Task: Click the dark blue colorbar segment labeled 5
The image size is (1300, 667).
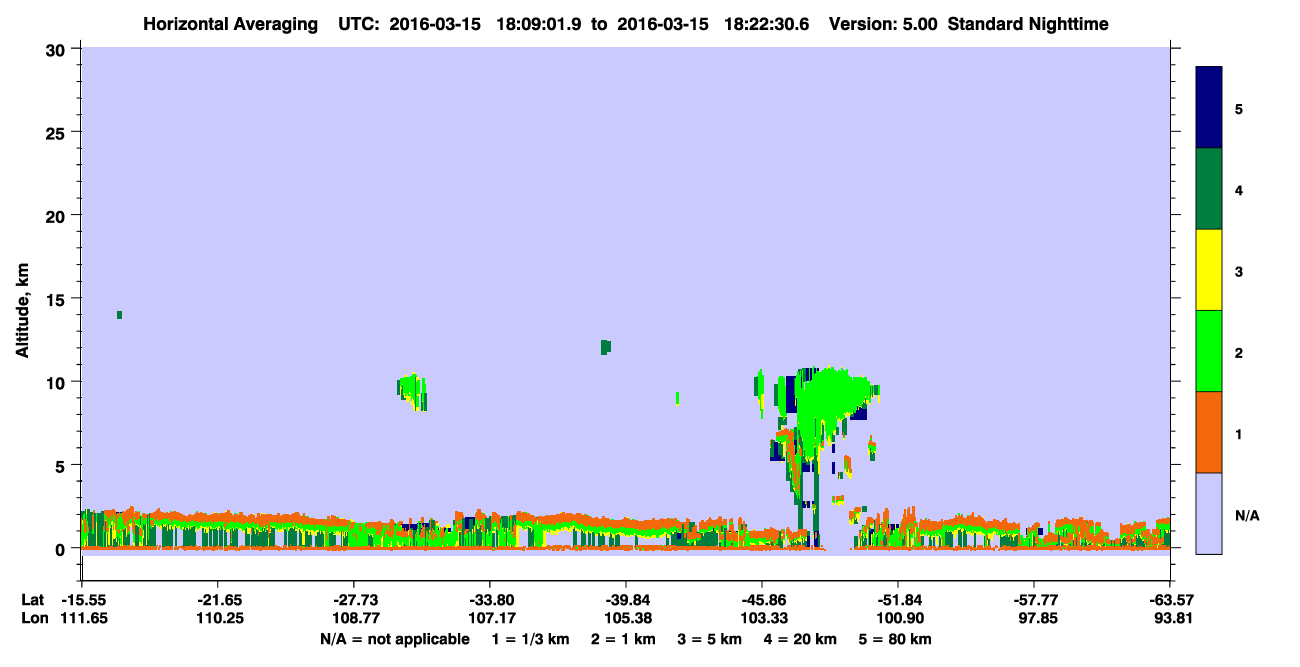Action: pyautogui.click(x=1209, y=108)
